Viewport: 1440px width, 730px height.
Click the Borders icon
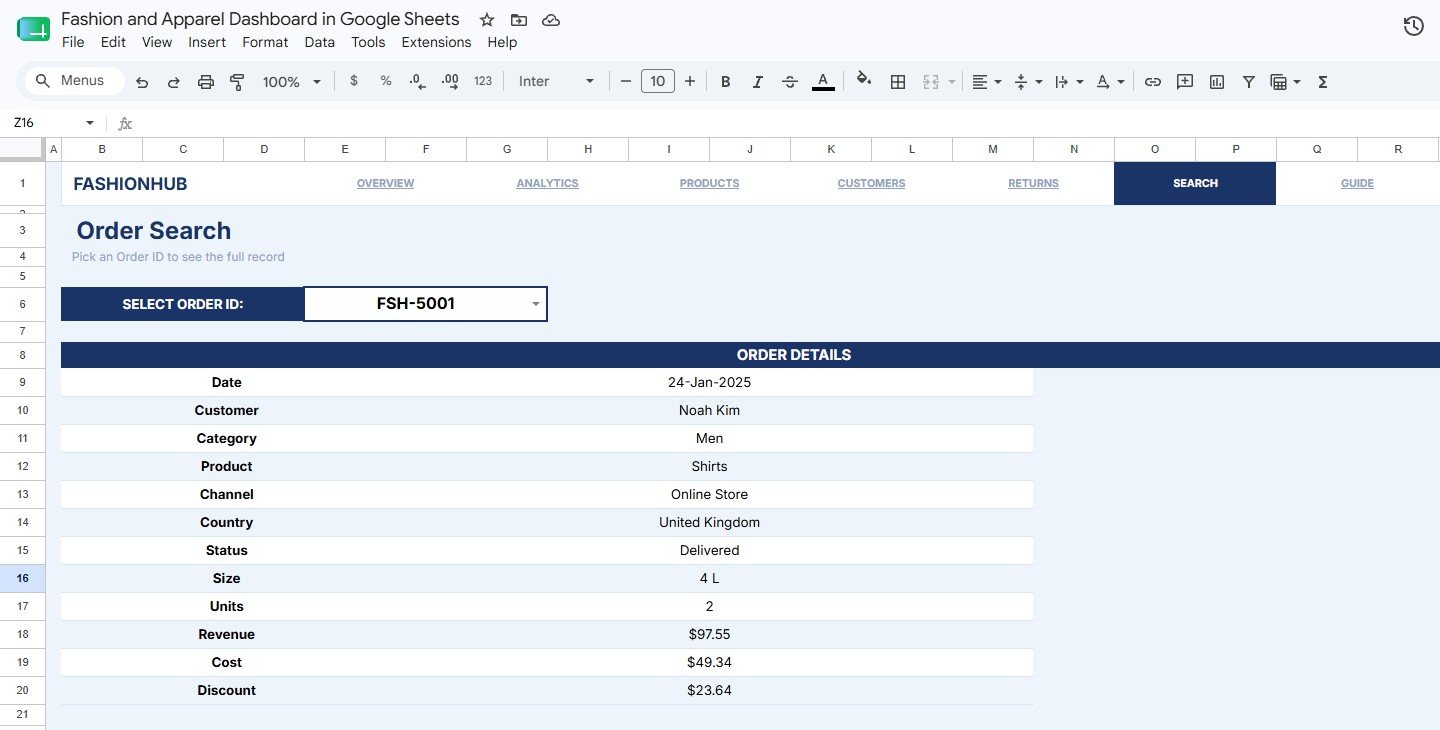tap(898, 82)
